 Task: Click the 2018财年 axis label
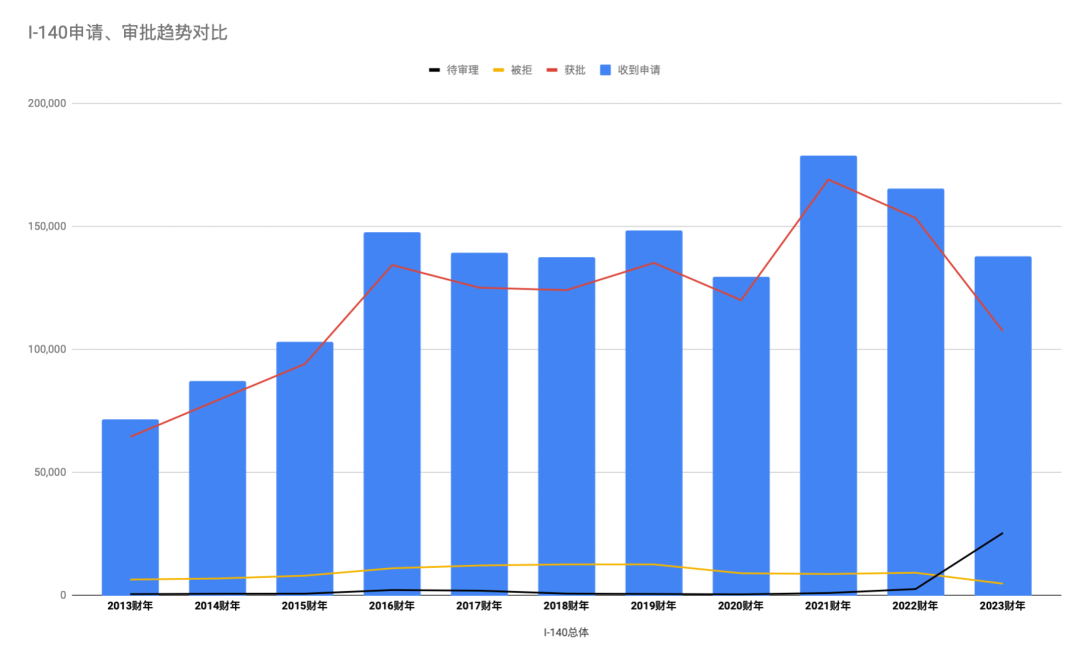tap(566, 606)
